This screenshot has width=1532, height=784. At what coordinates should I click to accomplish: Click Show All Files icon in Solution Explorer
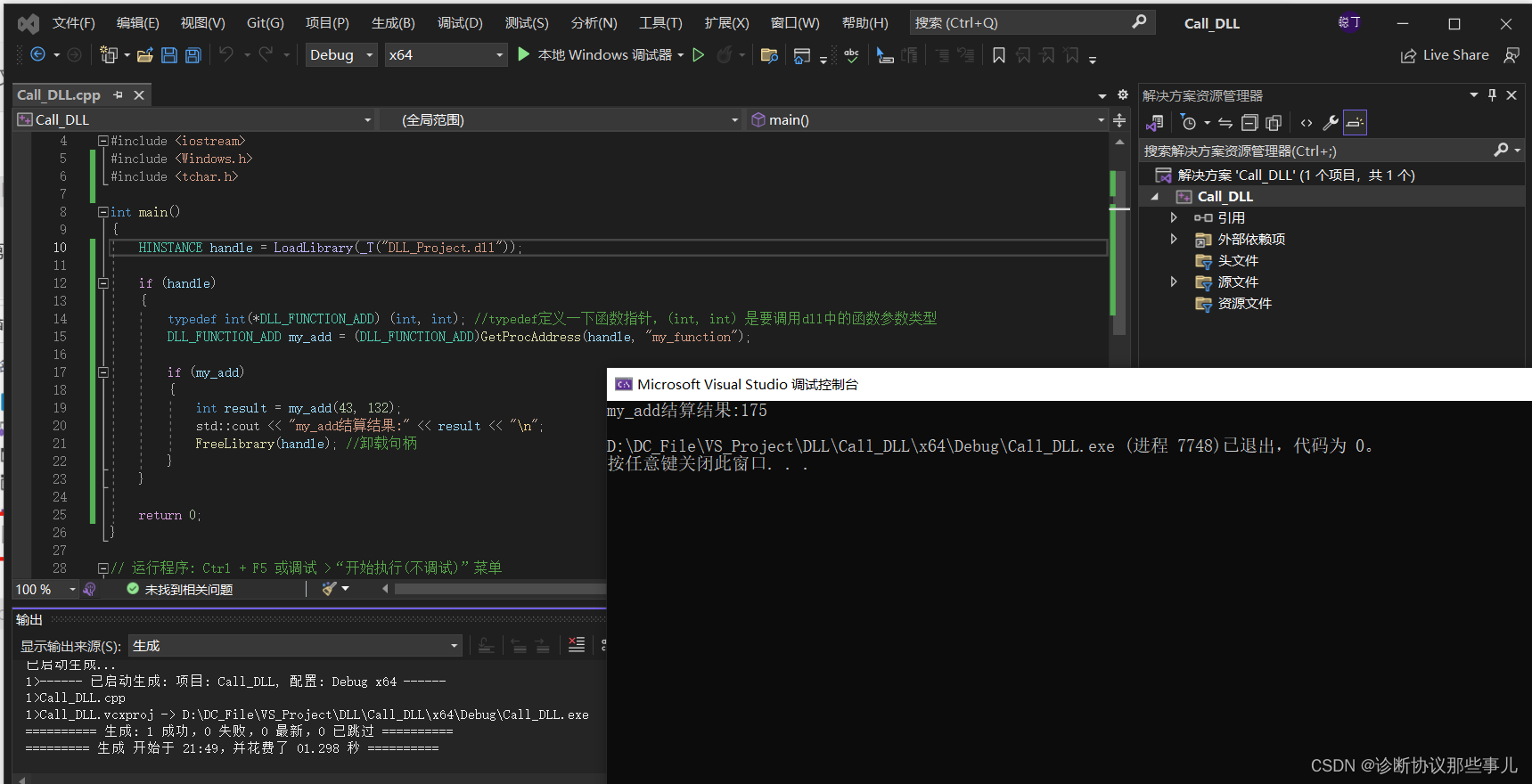[x=1274, y=123]
